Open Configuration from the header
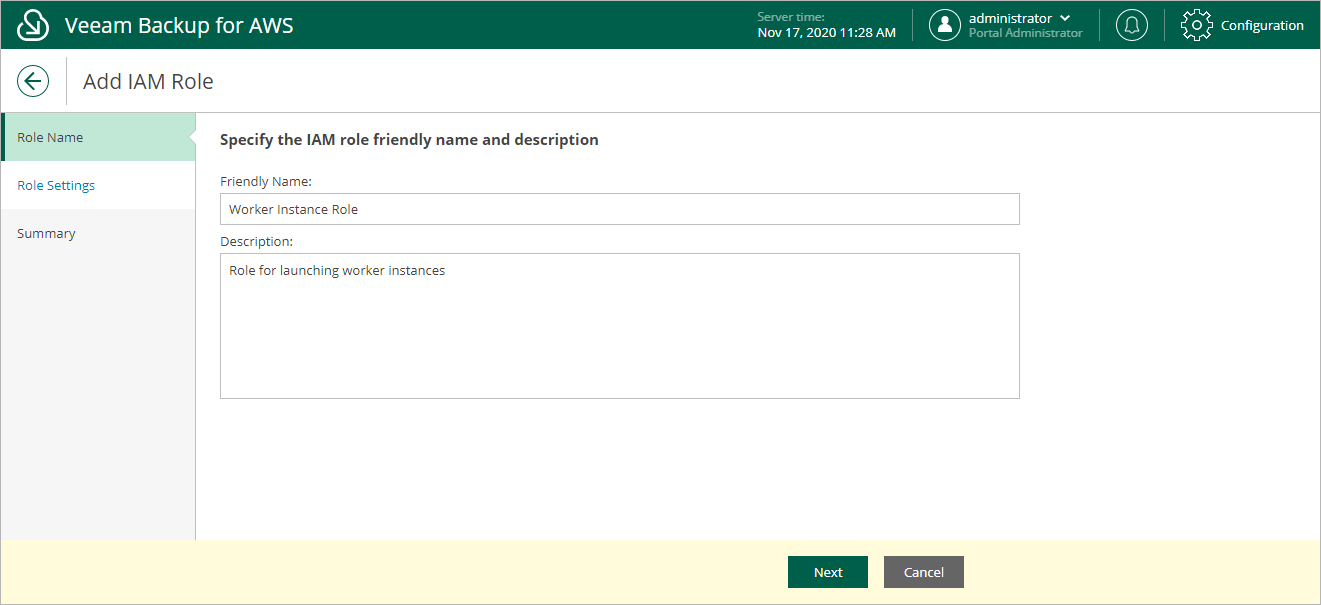This screenshot has width=1321, height=605. point(1262,25)
